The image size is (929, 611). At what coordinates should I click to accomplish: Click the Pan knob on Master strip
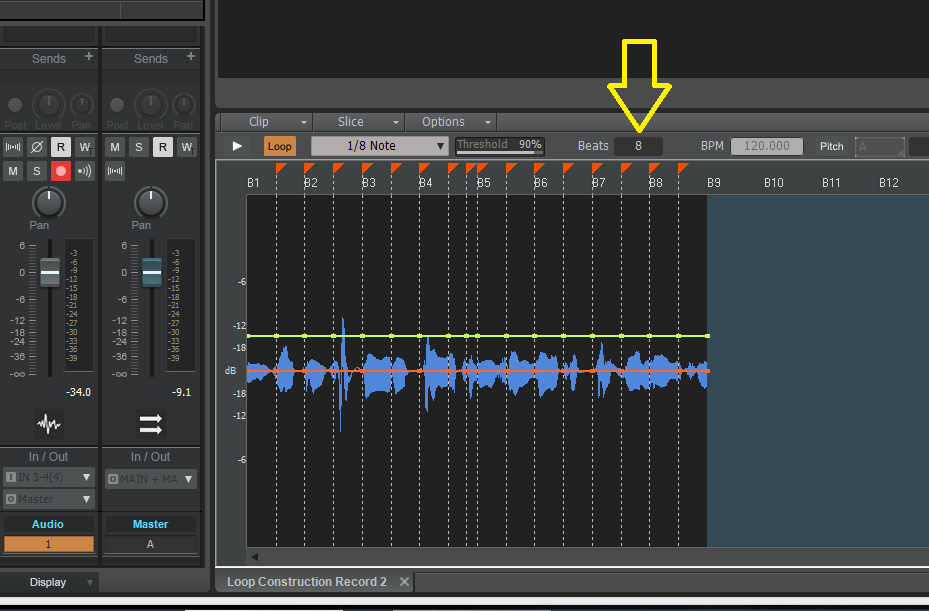(150, 202)
